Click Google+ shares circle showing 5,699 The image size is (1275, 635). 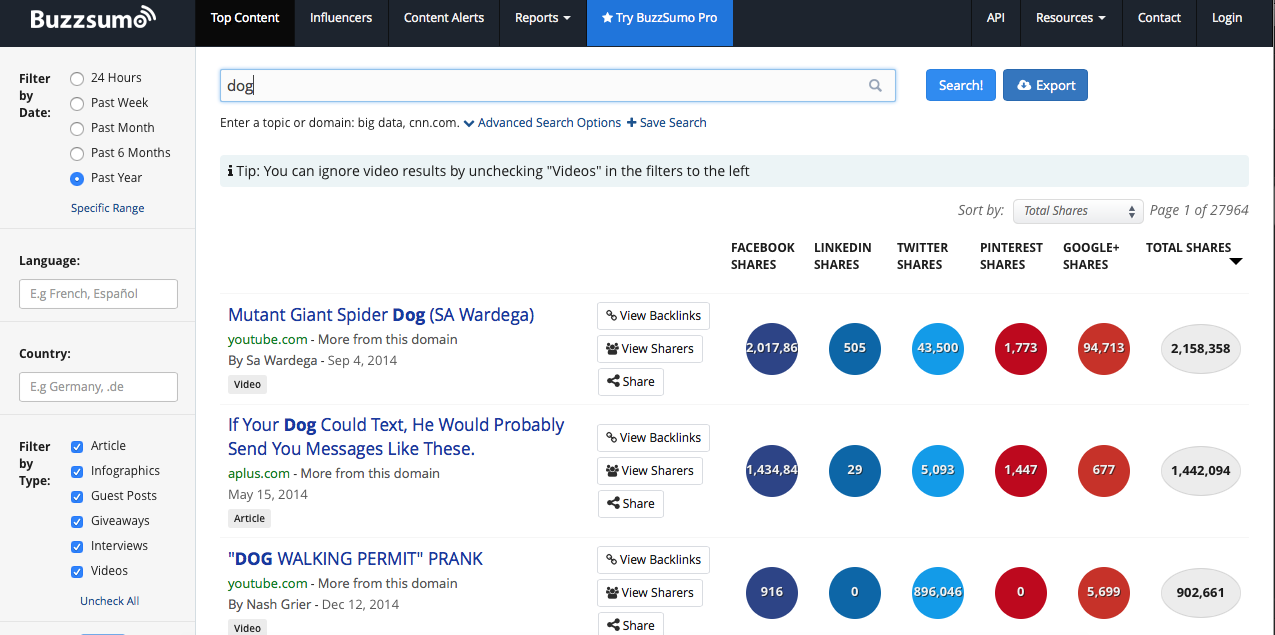1104,593
